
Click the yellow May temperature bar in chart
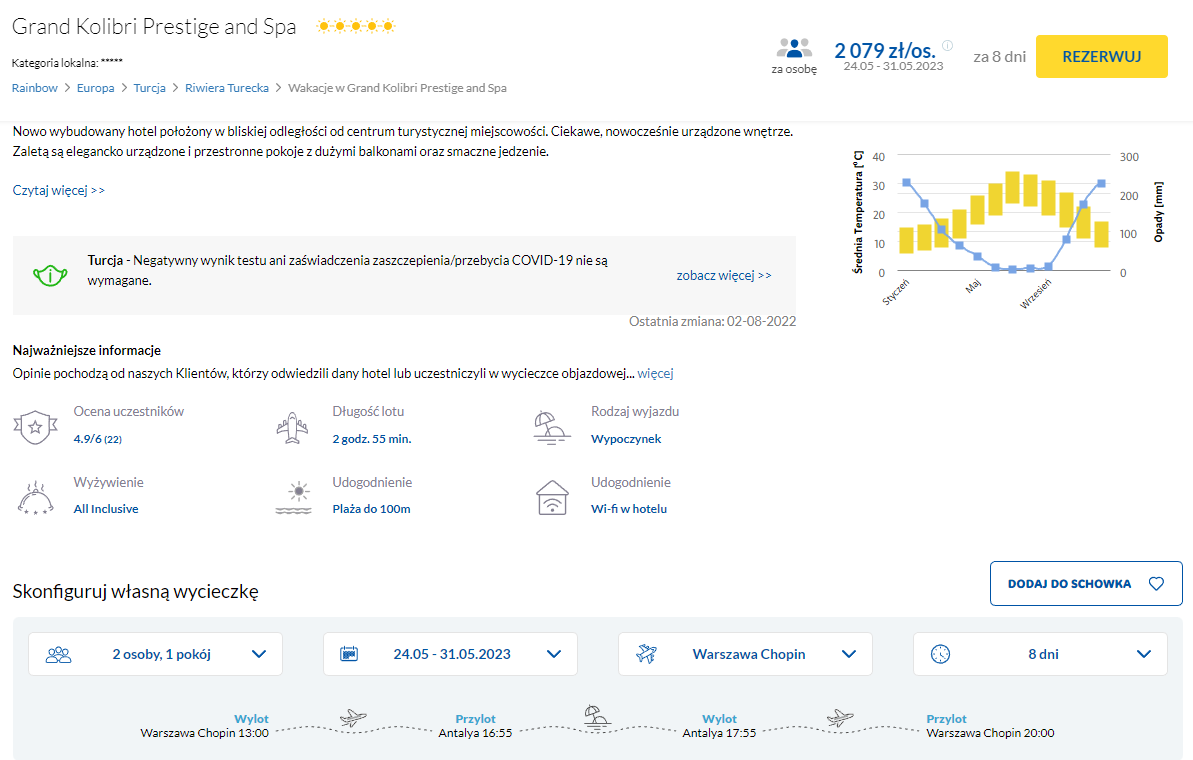977,210
